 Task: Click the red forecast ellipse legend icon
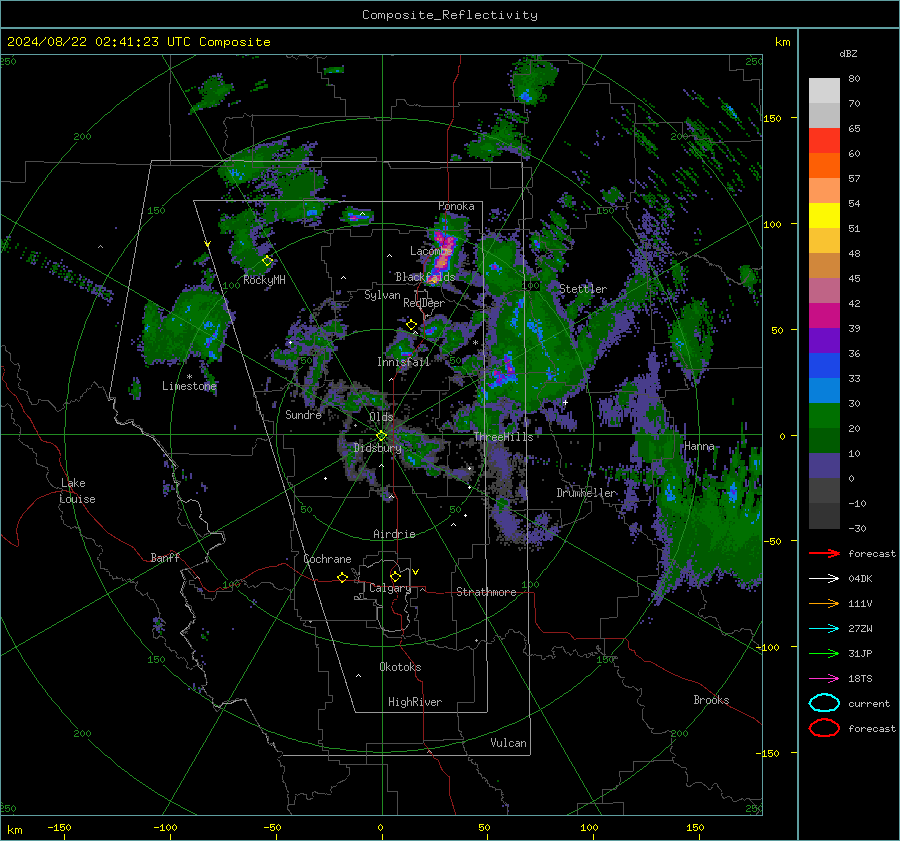pyautogui.click(x=824, y=728)
